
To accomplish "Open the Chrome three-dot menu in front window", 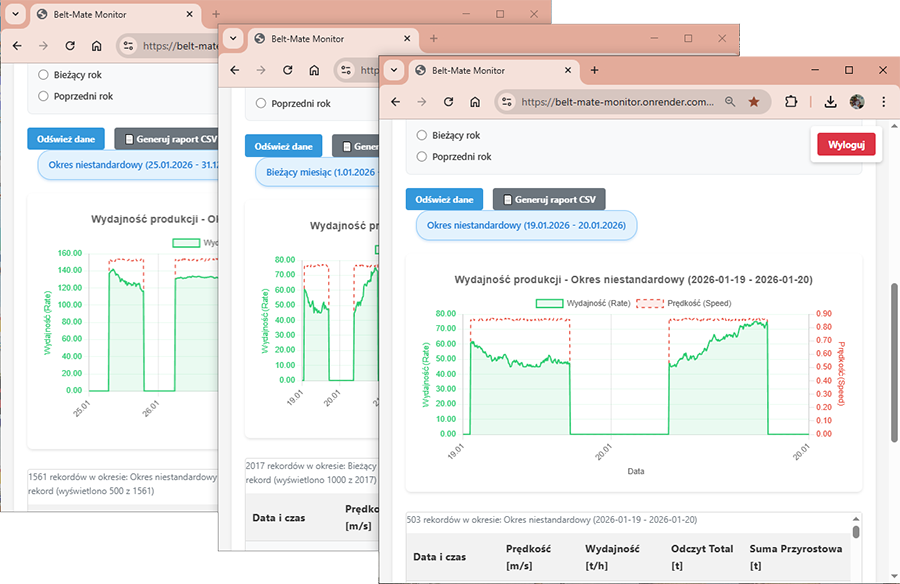I will [884, 102].
